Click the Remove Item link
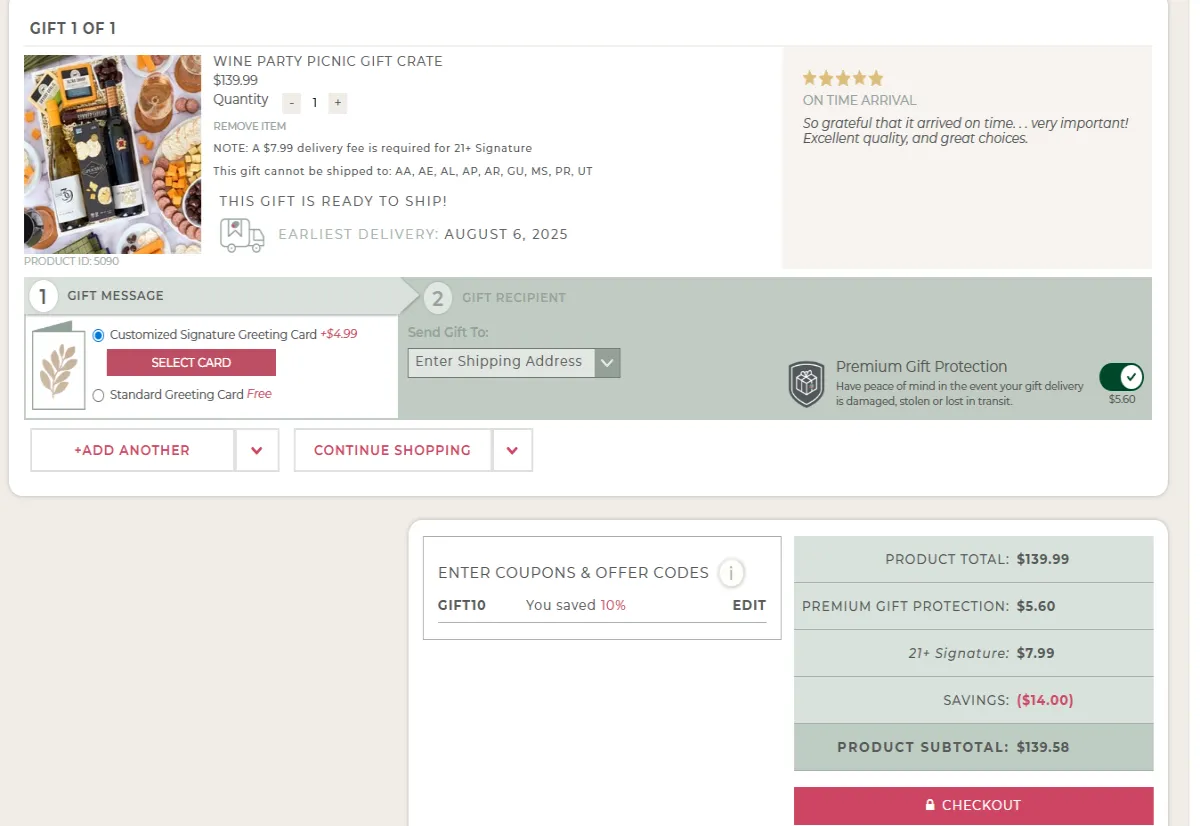 [250, 127]
